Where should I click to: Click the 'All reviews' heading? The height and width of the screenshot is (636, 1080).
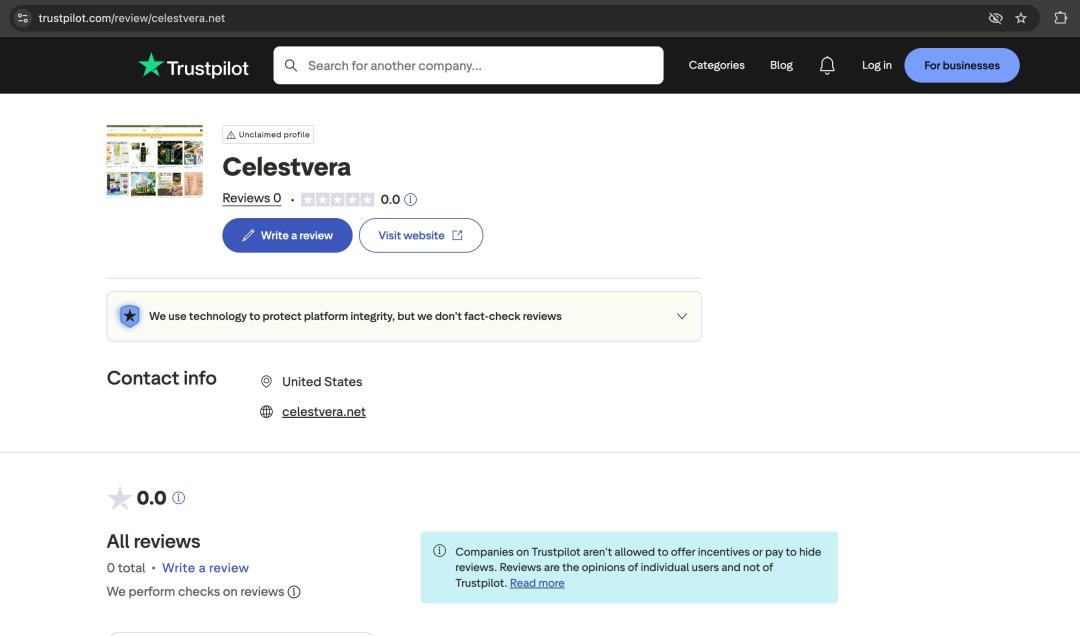click(153, 542)
